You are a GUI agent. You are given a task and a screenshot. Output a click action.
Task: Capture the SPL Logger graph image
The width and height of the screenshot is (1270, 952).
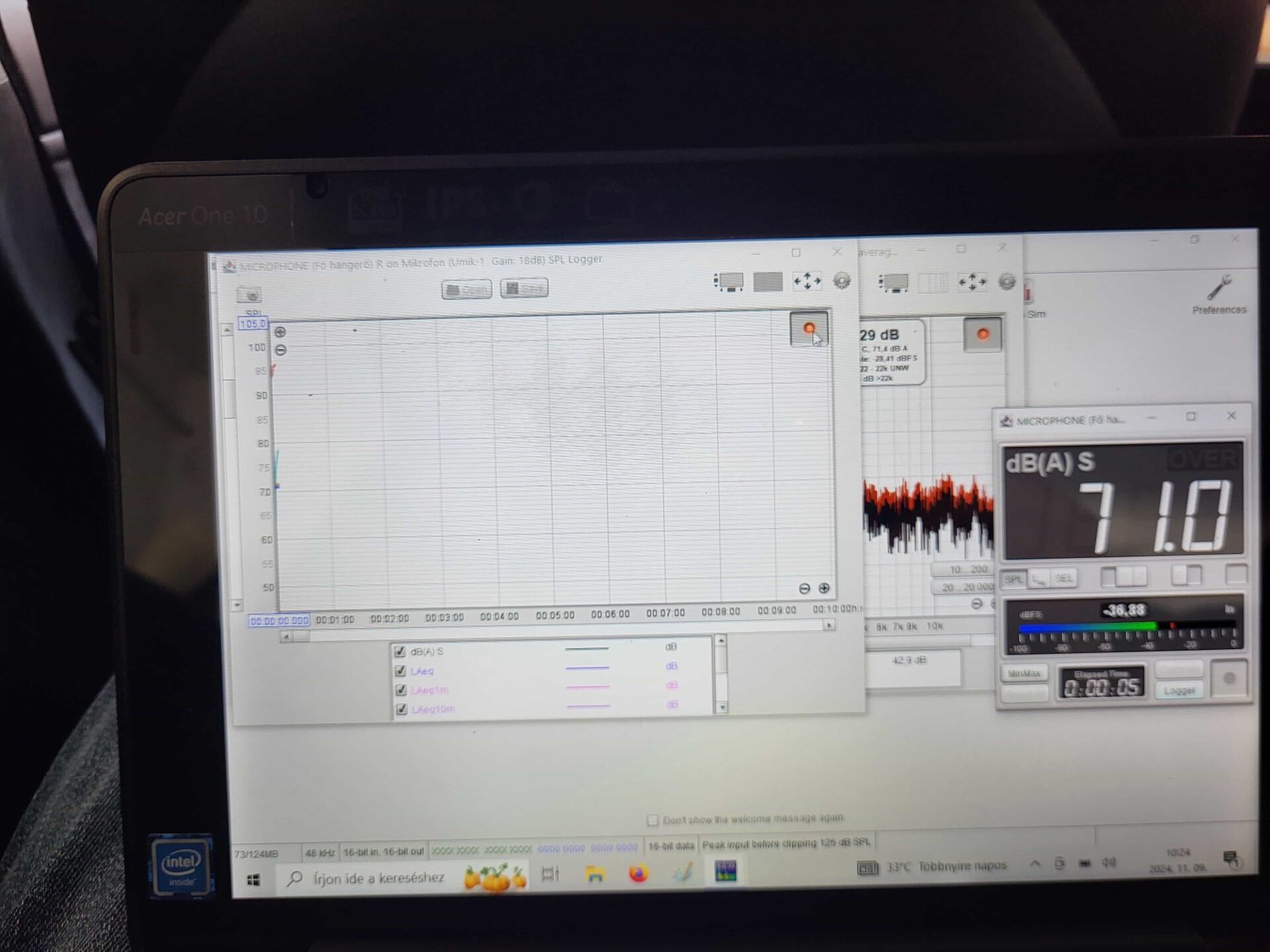click(250, 295)
